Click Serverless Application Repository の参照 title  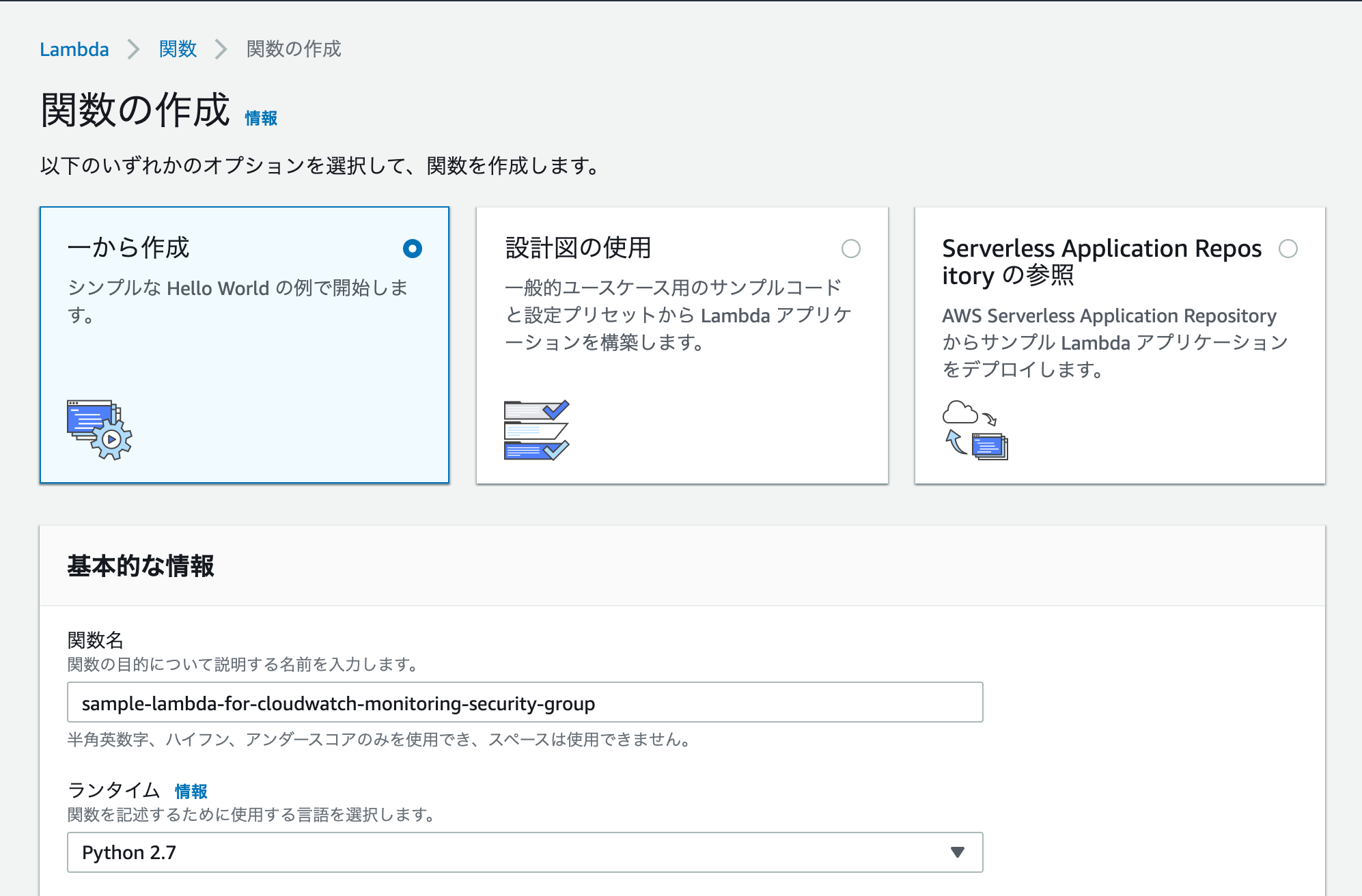1102,262
